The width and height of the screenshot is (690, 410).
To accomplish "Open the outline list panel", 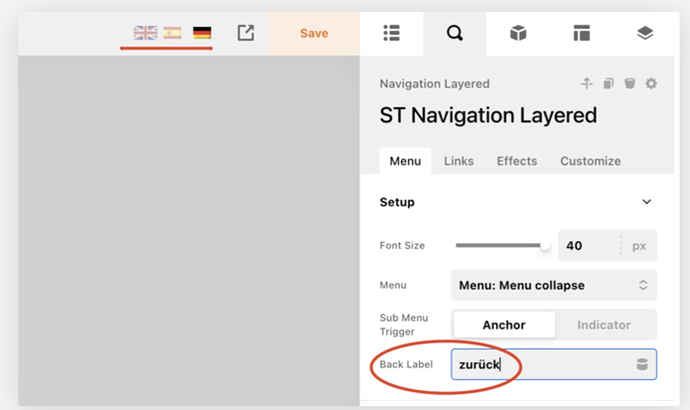I will (391, 33).
